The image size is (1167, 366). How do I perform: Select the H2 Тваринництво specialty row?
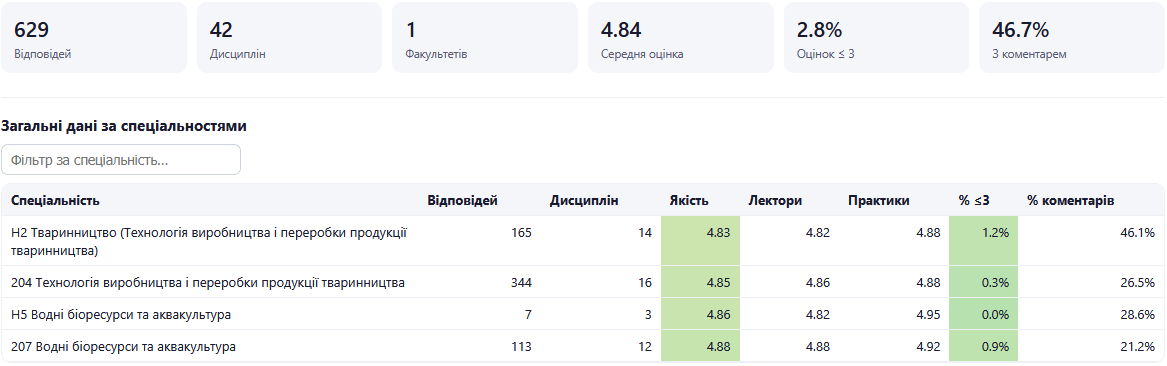point(583,241)
